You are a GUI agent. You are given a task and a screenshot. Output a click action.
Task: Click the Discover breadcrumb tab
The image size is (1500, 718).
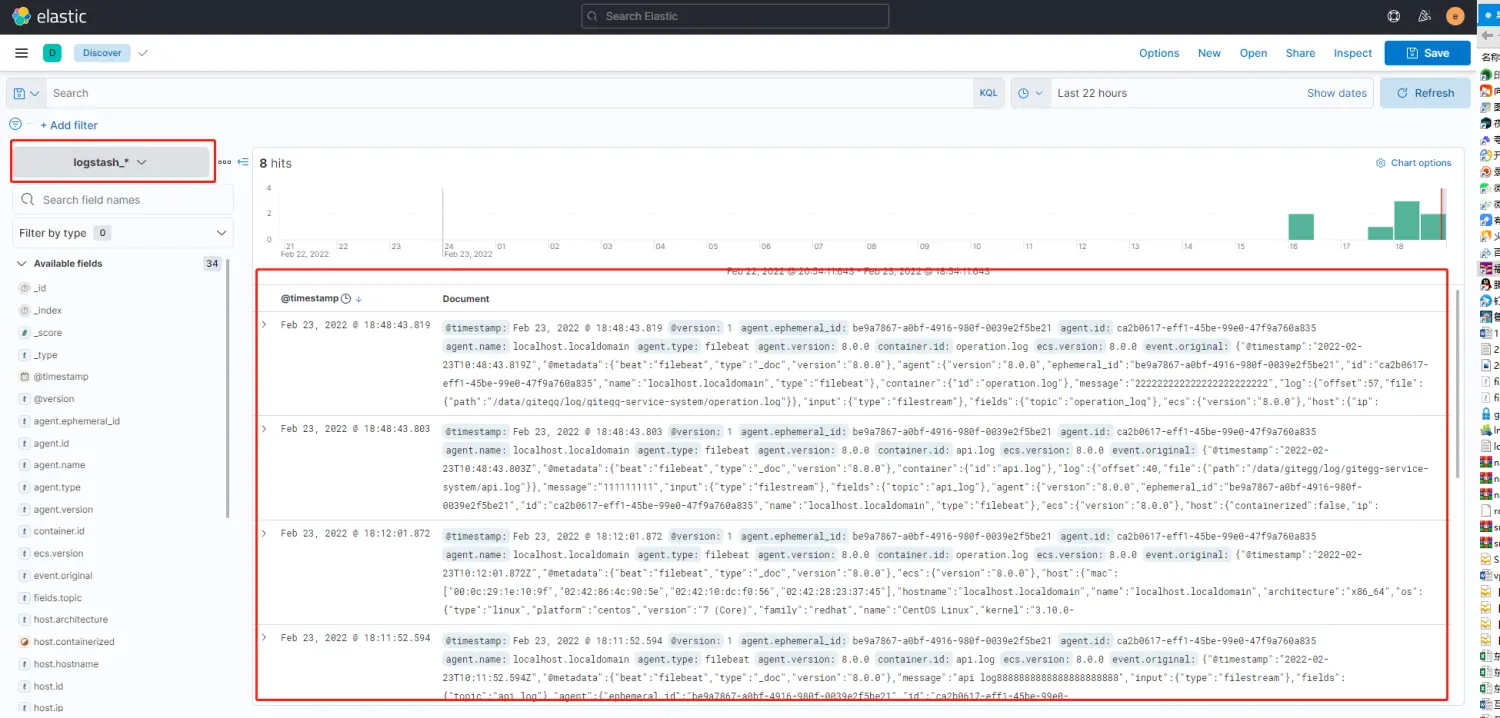pos(102,53)
